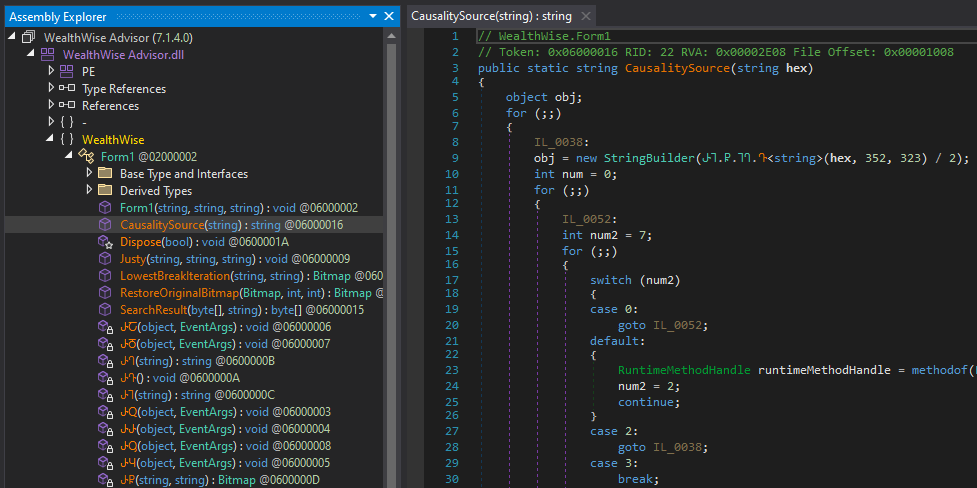The image size is (977, 488).
Task: Expand the PE tree node
Action: pos(52,72)
